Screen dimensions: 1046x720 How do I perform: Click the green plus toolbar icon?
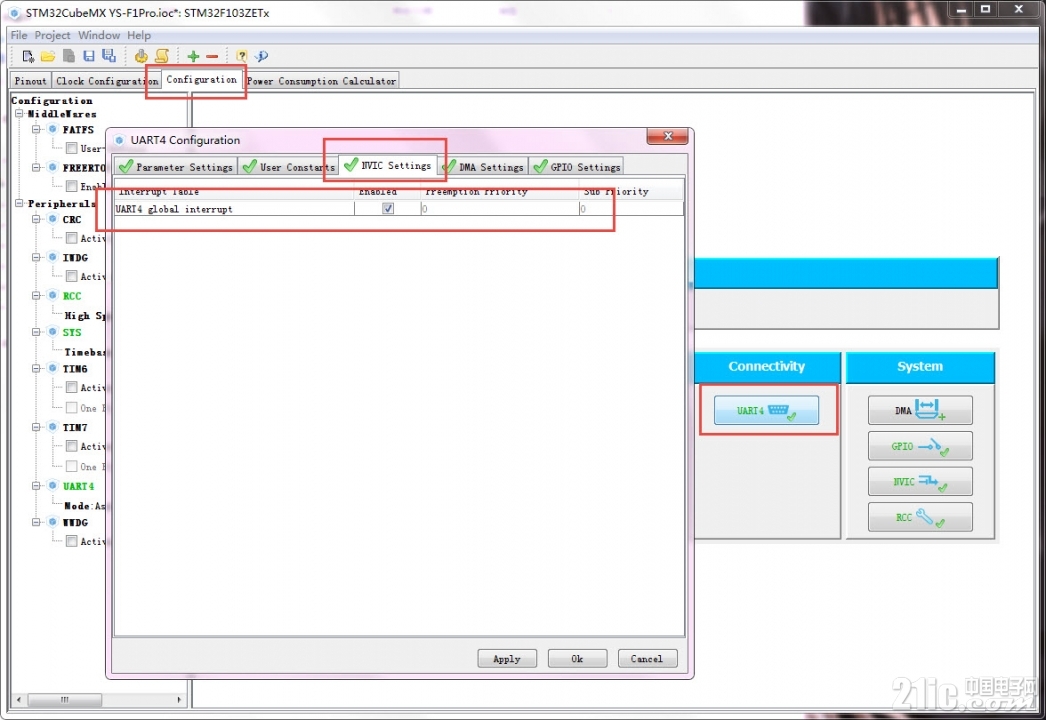tap(193, 56)
